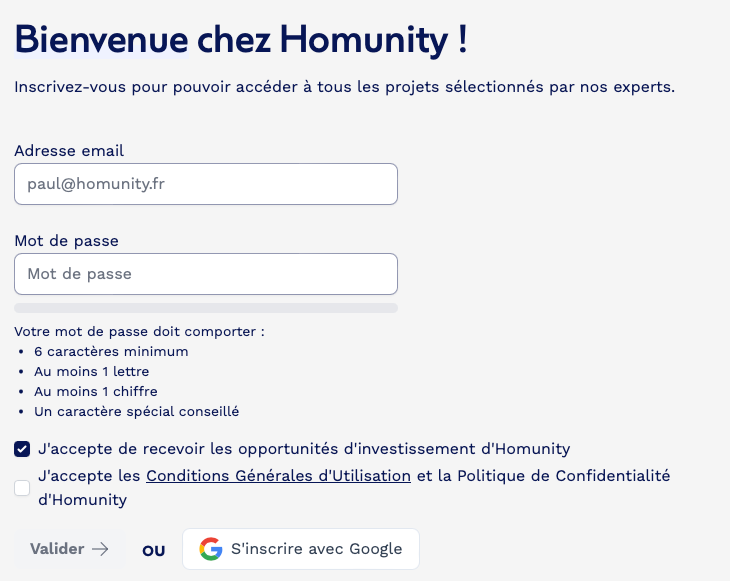The image size is (730, 581).
Task: Tick the Conditions Générales acceptance checkbox
Action: point(22,488)
